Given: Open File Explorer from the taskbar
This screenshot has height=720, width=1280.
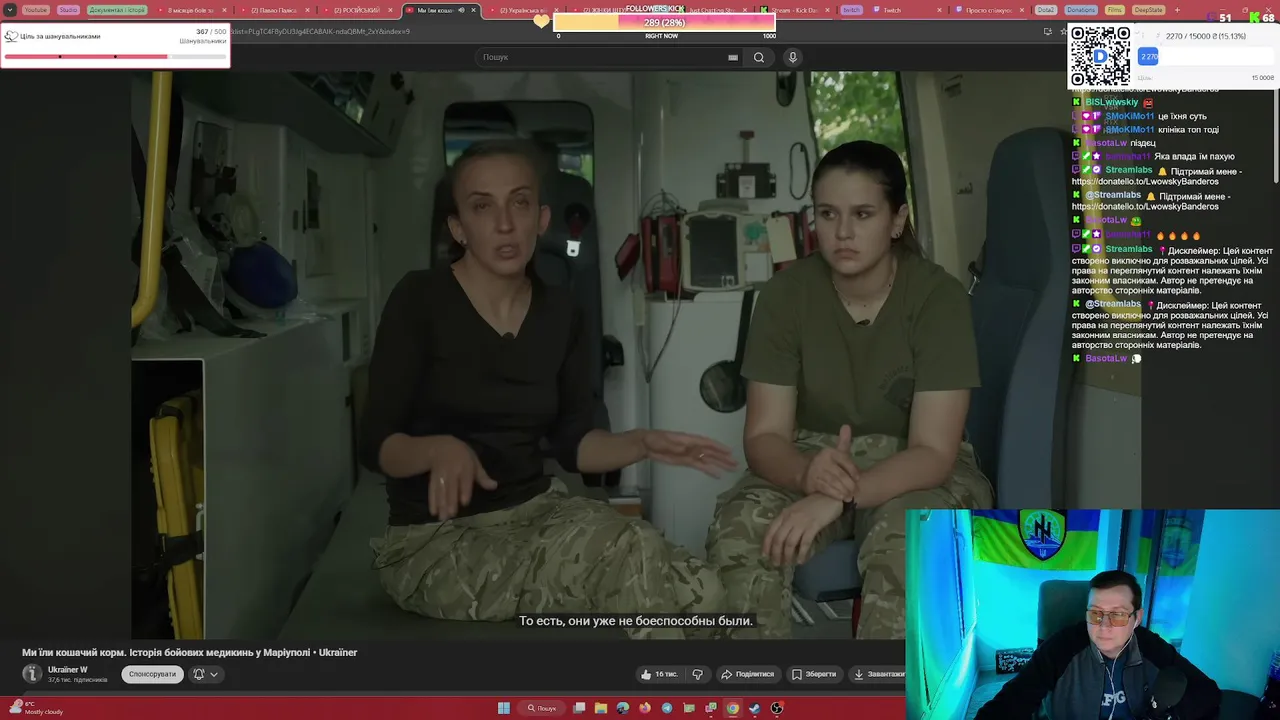Looking at the screenshot, I should pos(601,708).
